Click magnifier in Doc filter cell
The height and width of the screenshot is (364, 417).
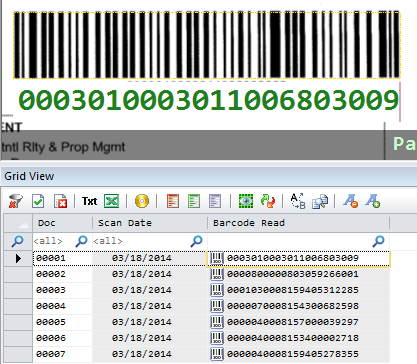[x=81, y=241]
